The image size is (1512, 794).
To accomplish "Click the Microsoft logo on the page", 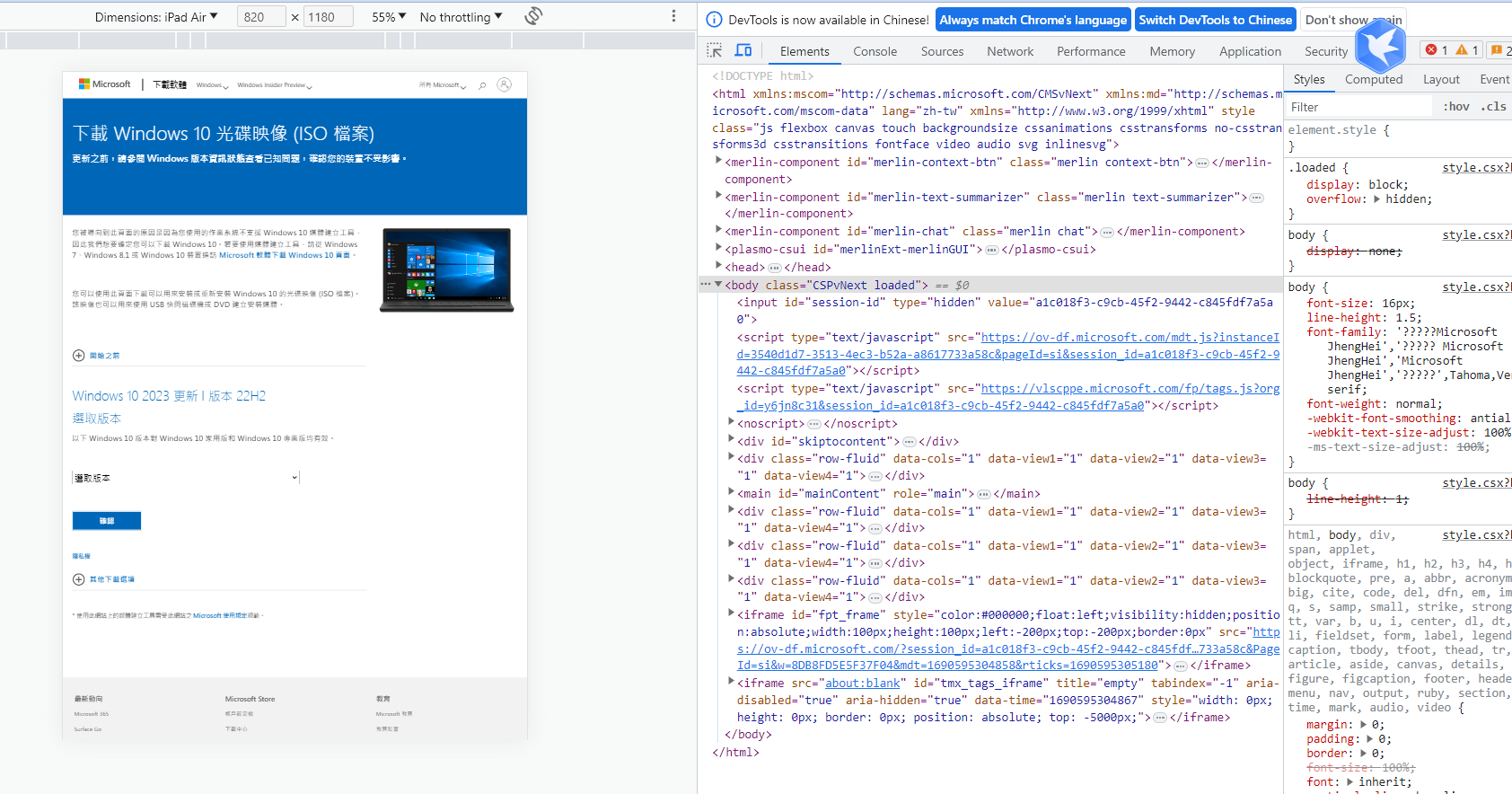I will pos(105,84).
